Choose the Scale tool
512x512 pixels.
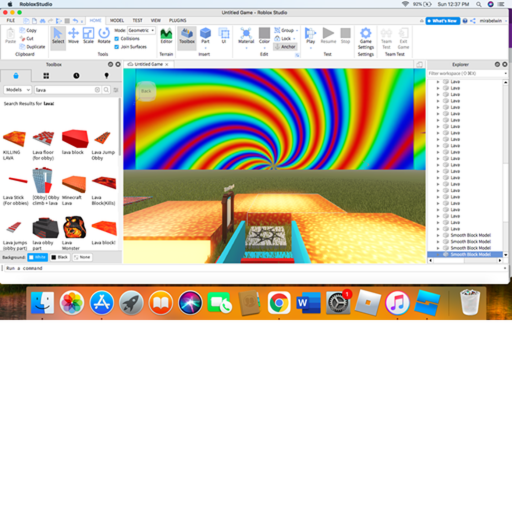[88, 35]
